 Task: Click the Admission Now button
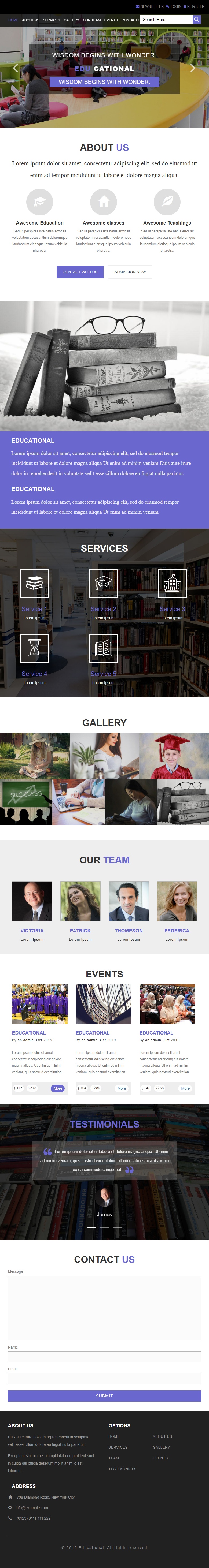(130, 272)
